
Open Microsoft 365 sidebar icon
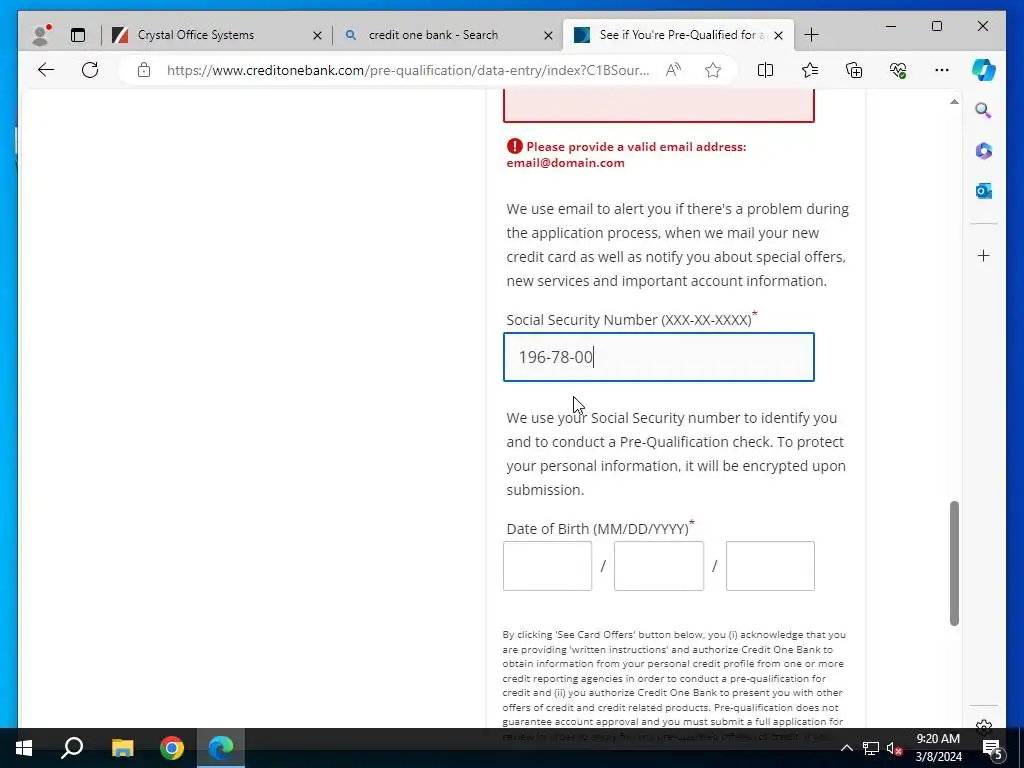(x=984, y=151)
